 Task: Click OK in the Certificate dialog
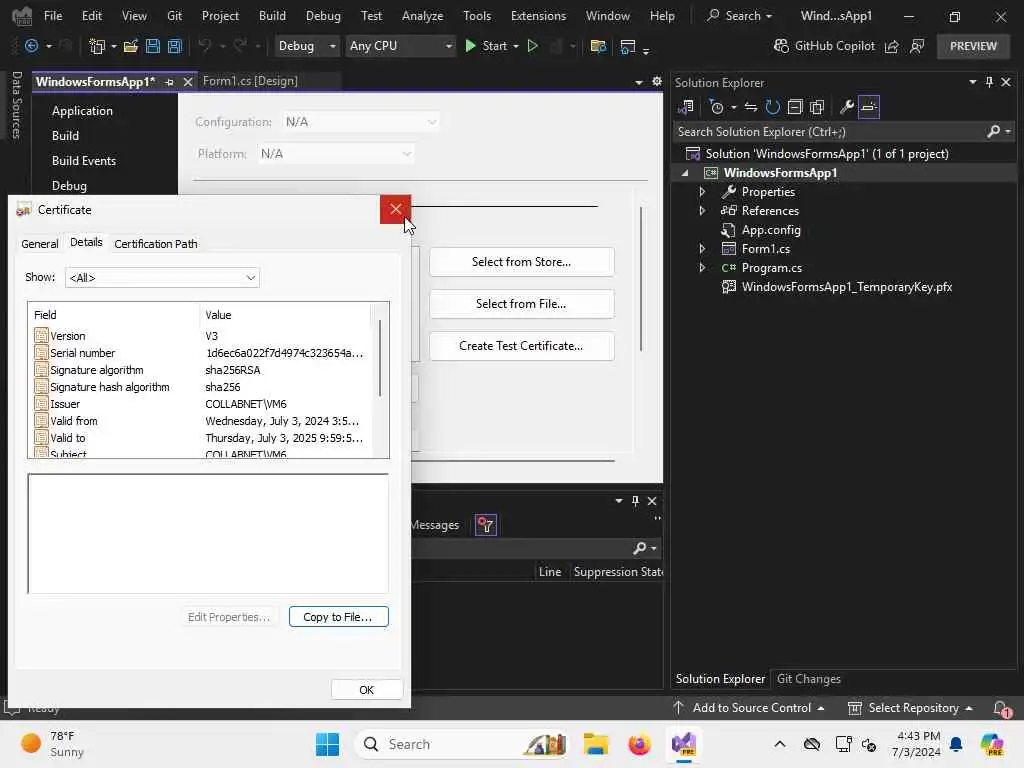coord(366,690)
